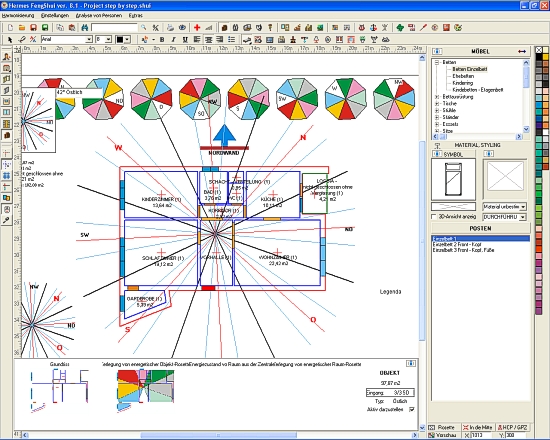Click the Grundriss floor plan thumbnail
The image size is (550, 440).
click(59, 390)
